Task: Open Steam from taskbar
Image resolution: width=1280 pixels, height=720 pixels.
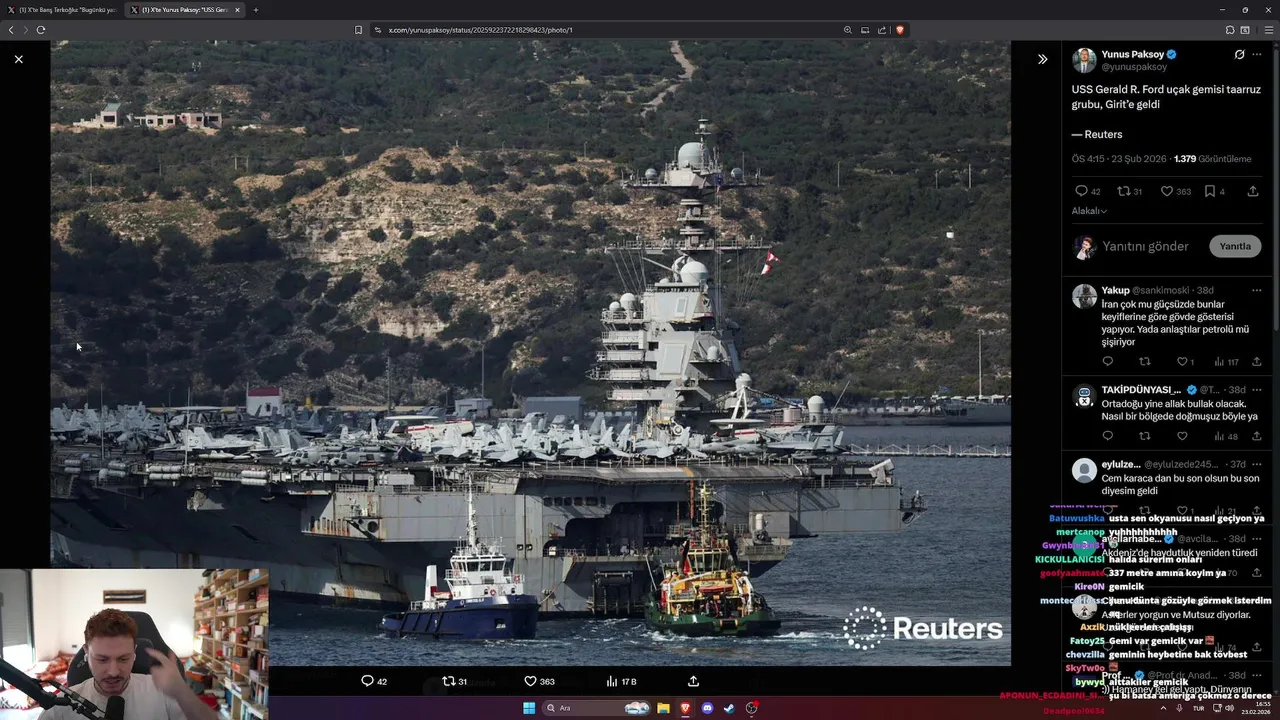Action: (x=729, y=708)
